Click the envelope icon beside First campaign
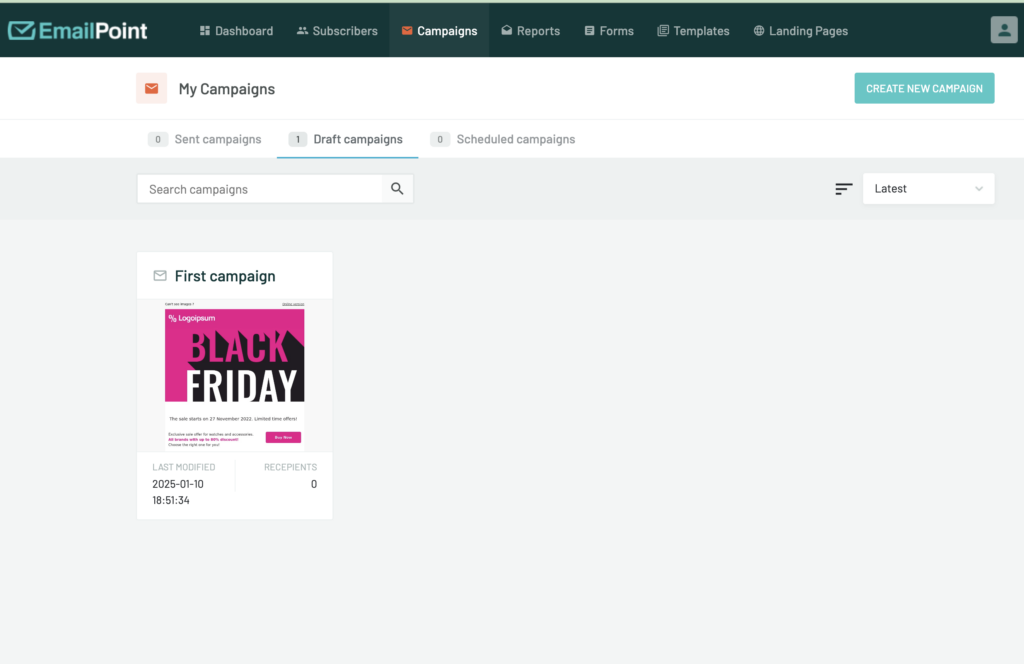1024x664 pixels. click(160, 276)
